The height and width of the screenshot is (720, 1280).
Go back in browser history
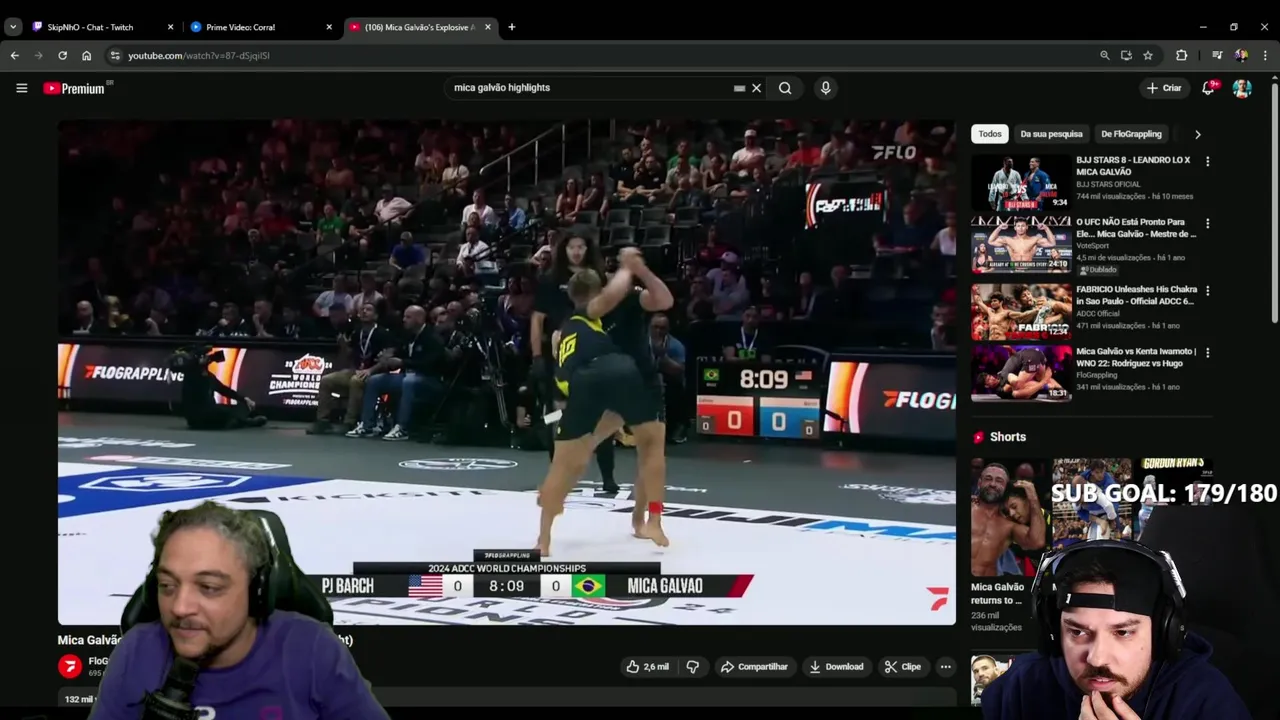tap(14, 56)
